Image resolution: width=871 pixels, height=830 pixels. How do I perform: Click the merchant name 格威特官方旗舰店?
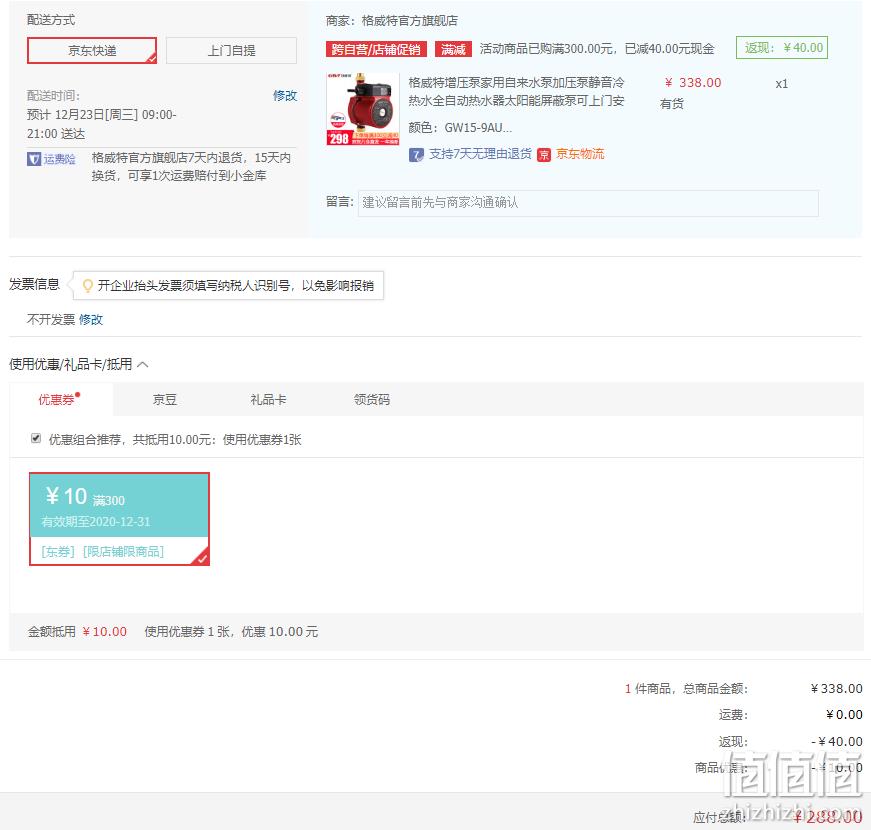(x=409, y=21)
